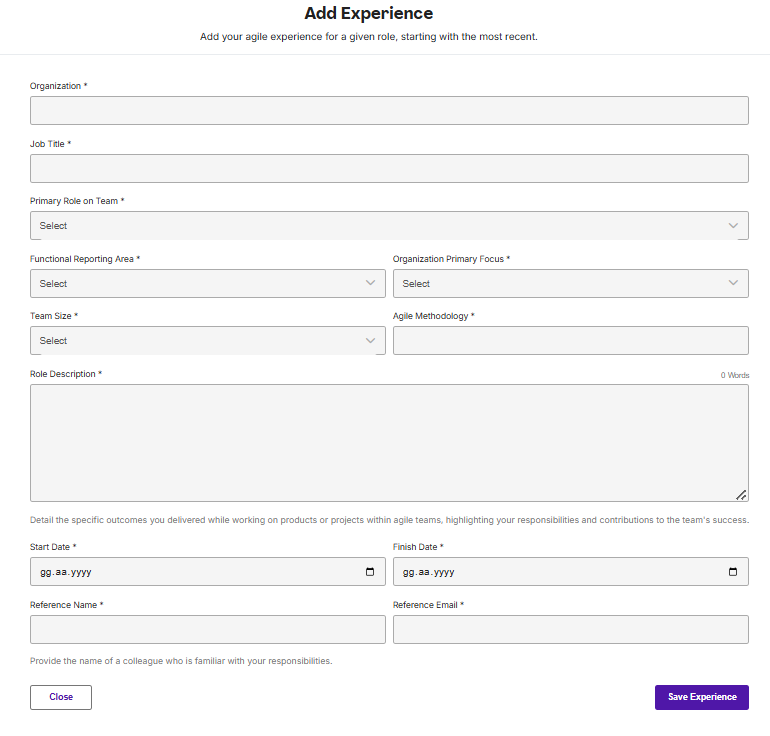Focus the Organization text field
Viewport: 770px width, 736px height.
[x=389, y=111]
